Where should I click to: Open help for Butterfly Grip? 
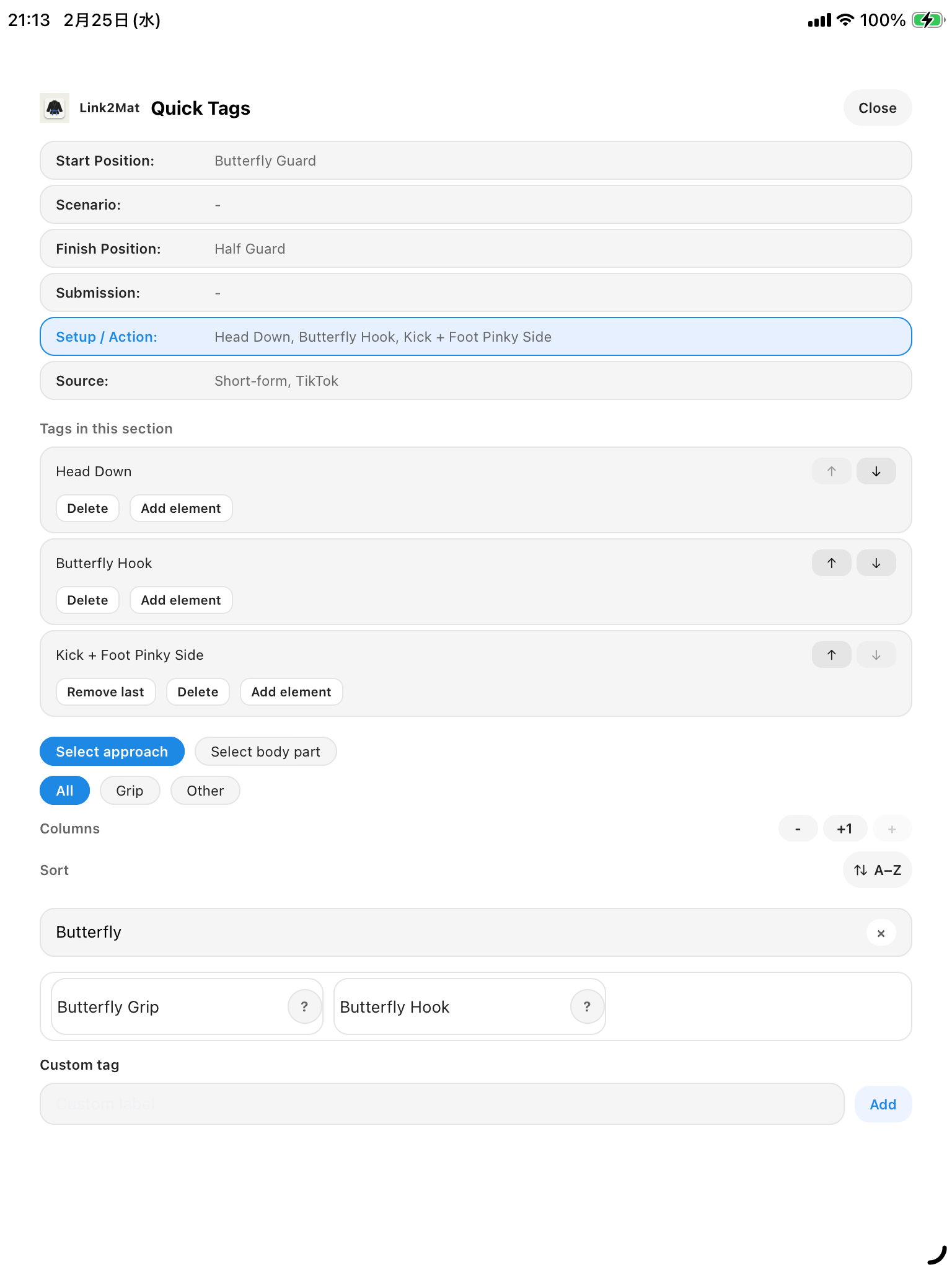tap(304, 1006)
